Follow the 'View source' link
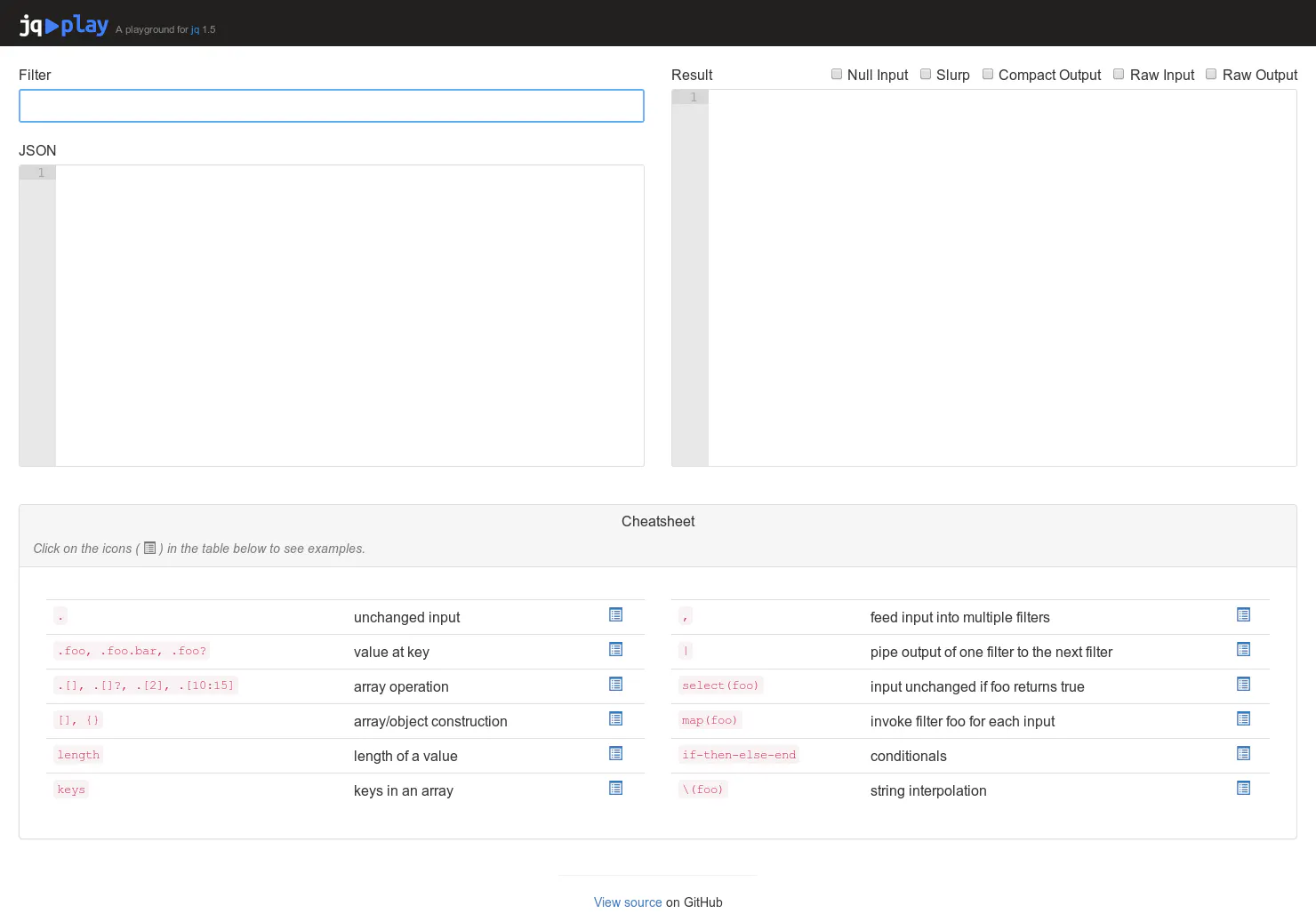 pyautogui.click(x=628, y=902)
